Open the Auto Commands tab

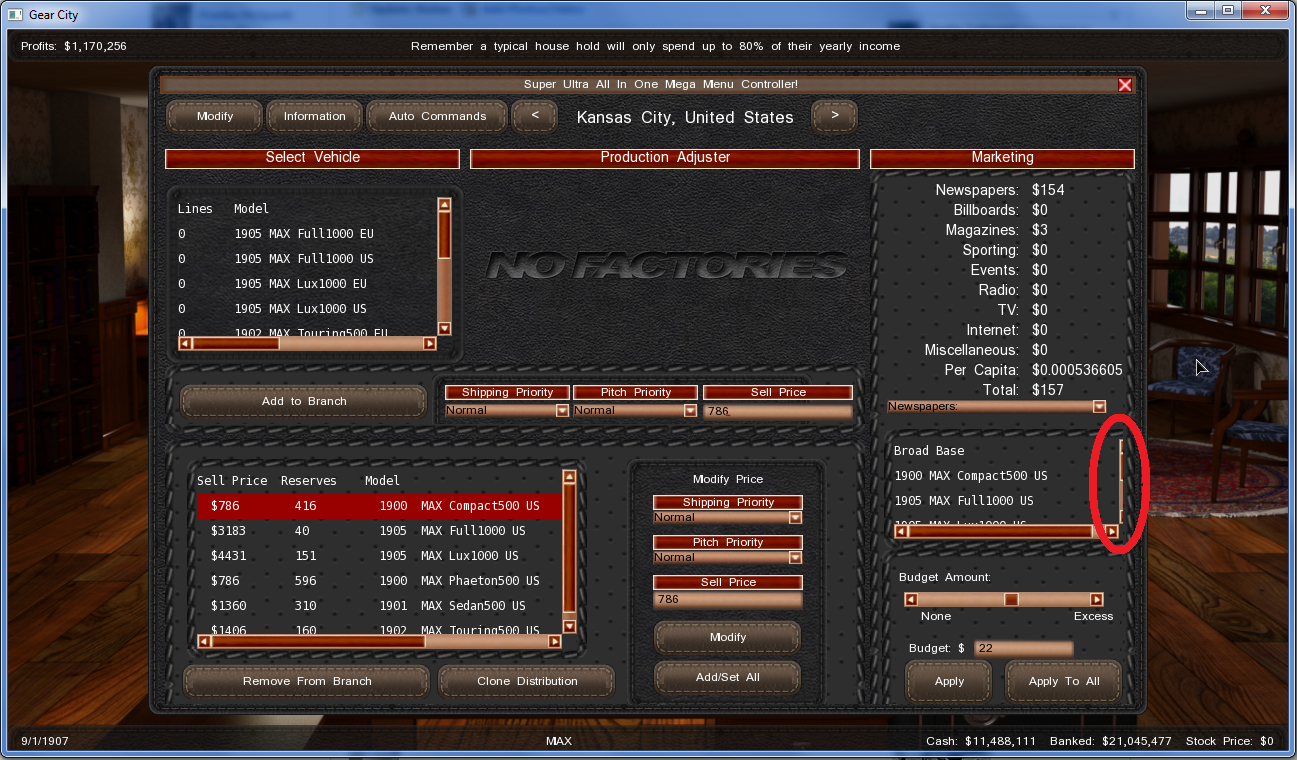(x=437, y=116)
